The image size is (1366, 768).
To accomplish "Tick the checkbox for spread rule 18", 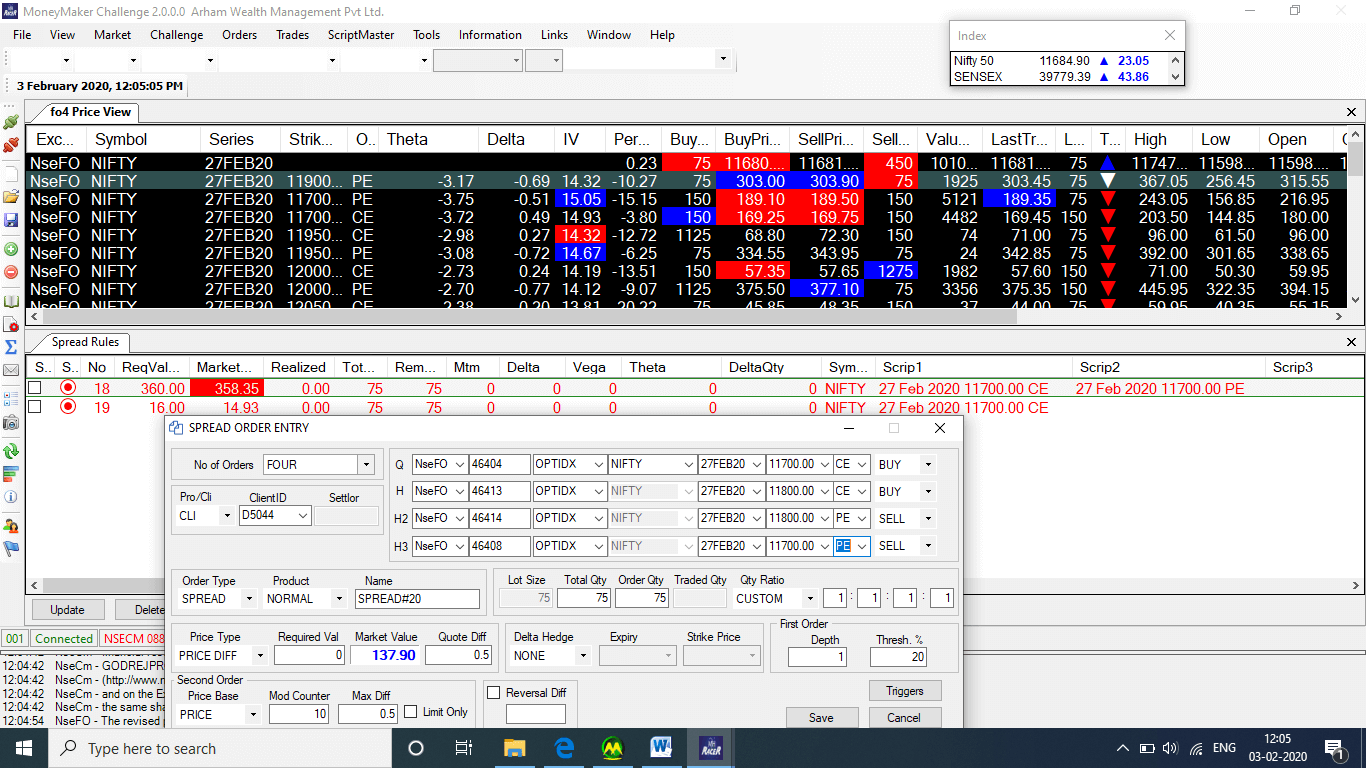I will (35, 388).
